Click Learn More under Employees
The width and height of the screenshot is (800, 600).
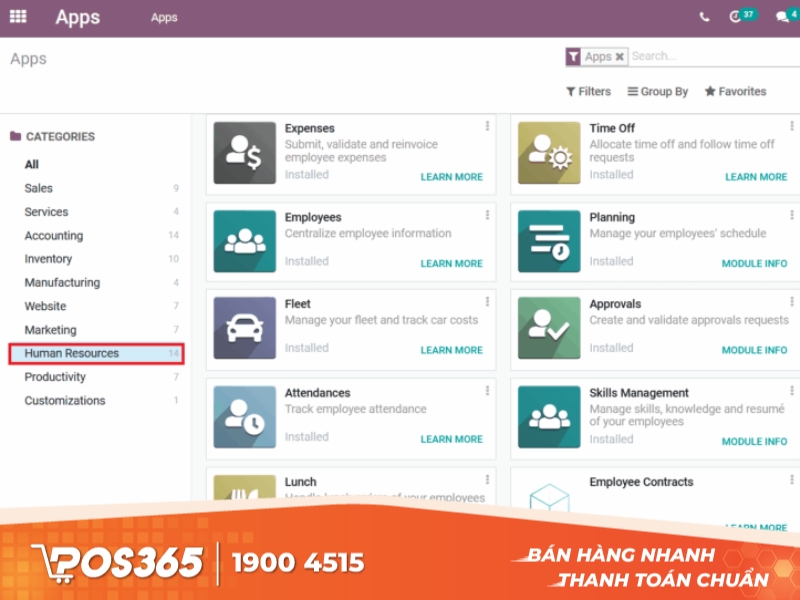click(x=451, y=263)
